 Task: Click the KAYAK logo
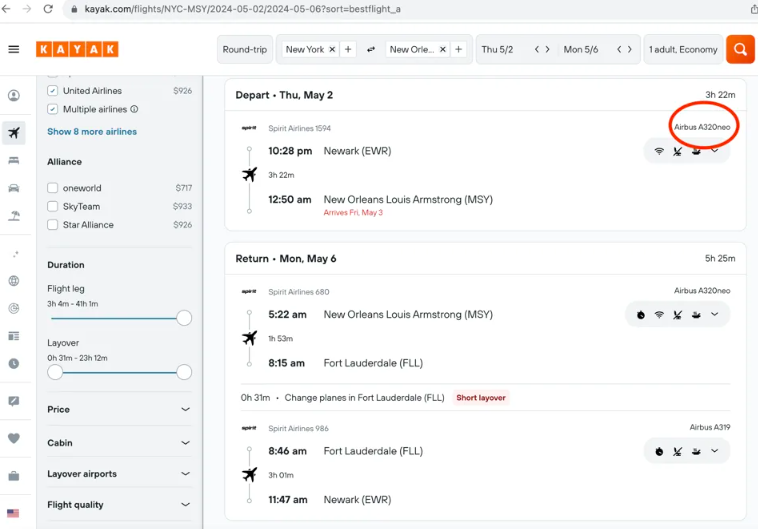[x=77, y=49]
